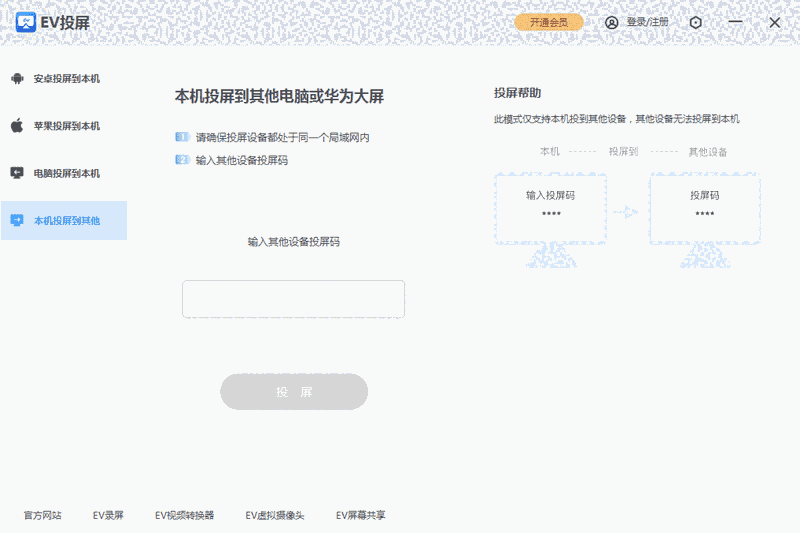Click the monitor icon beside 电脑投屏到本机

pyautogui.click(x=17, y=173)
